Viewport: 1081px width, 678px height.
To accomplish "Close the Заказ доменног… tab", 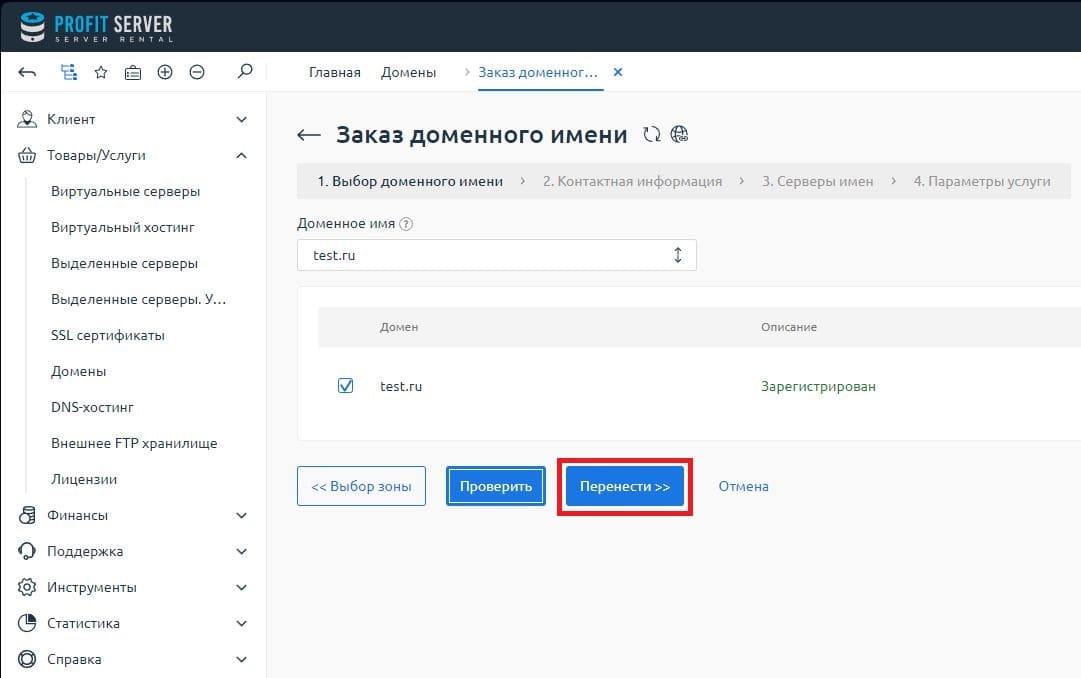I will 618,72.
